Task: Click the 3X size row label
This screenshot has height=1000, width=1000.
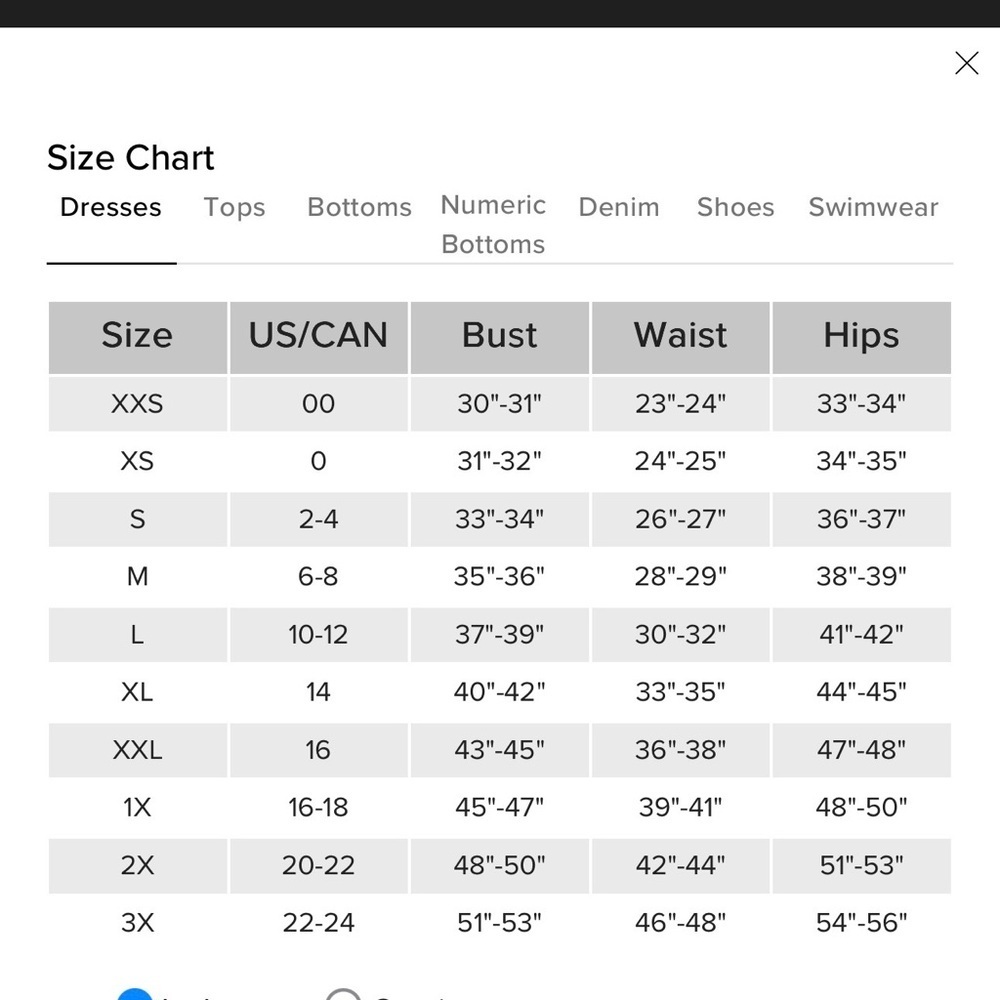Action: click(137, 923)
